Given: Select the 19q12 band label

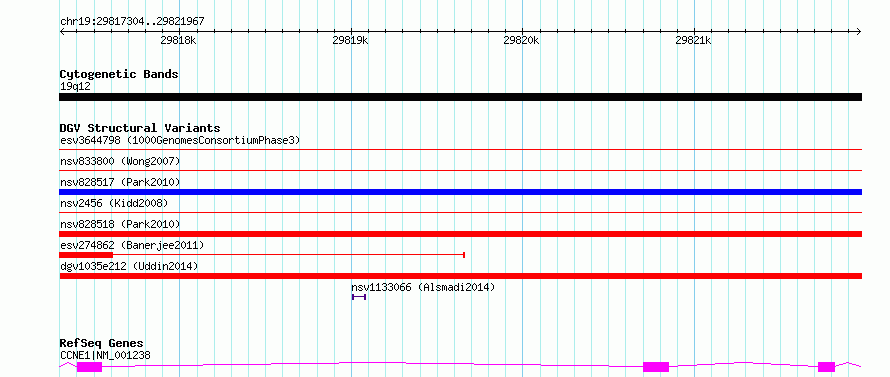Looking at the screenshot, I should (x=75, y=87).
